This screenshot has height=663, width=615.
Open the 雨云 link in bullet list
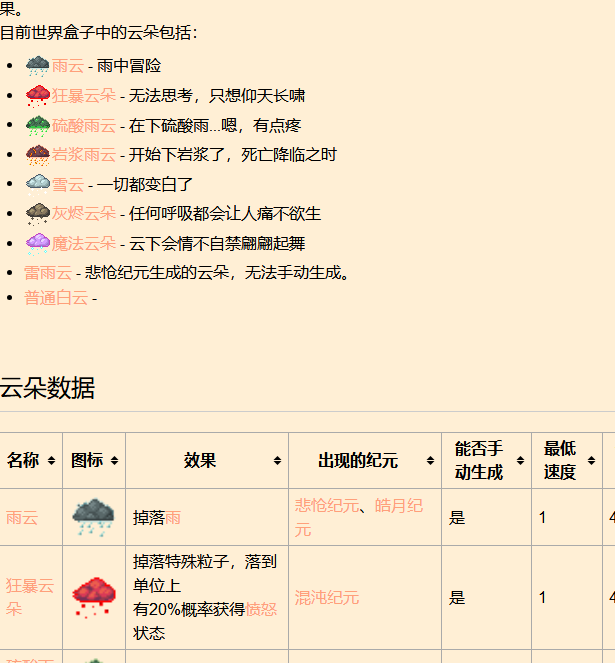pos(68,66)
